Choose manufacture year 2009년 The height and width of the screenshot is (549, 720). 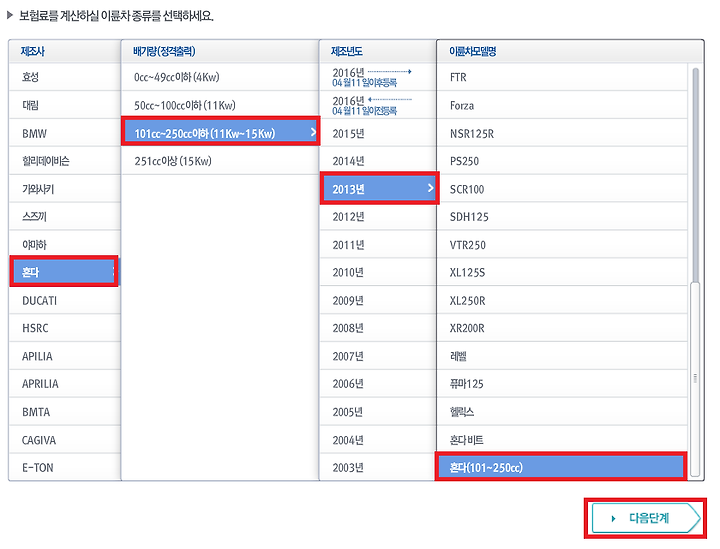[378, 301]
